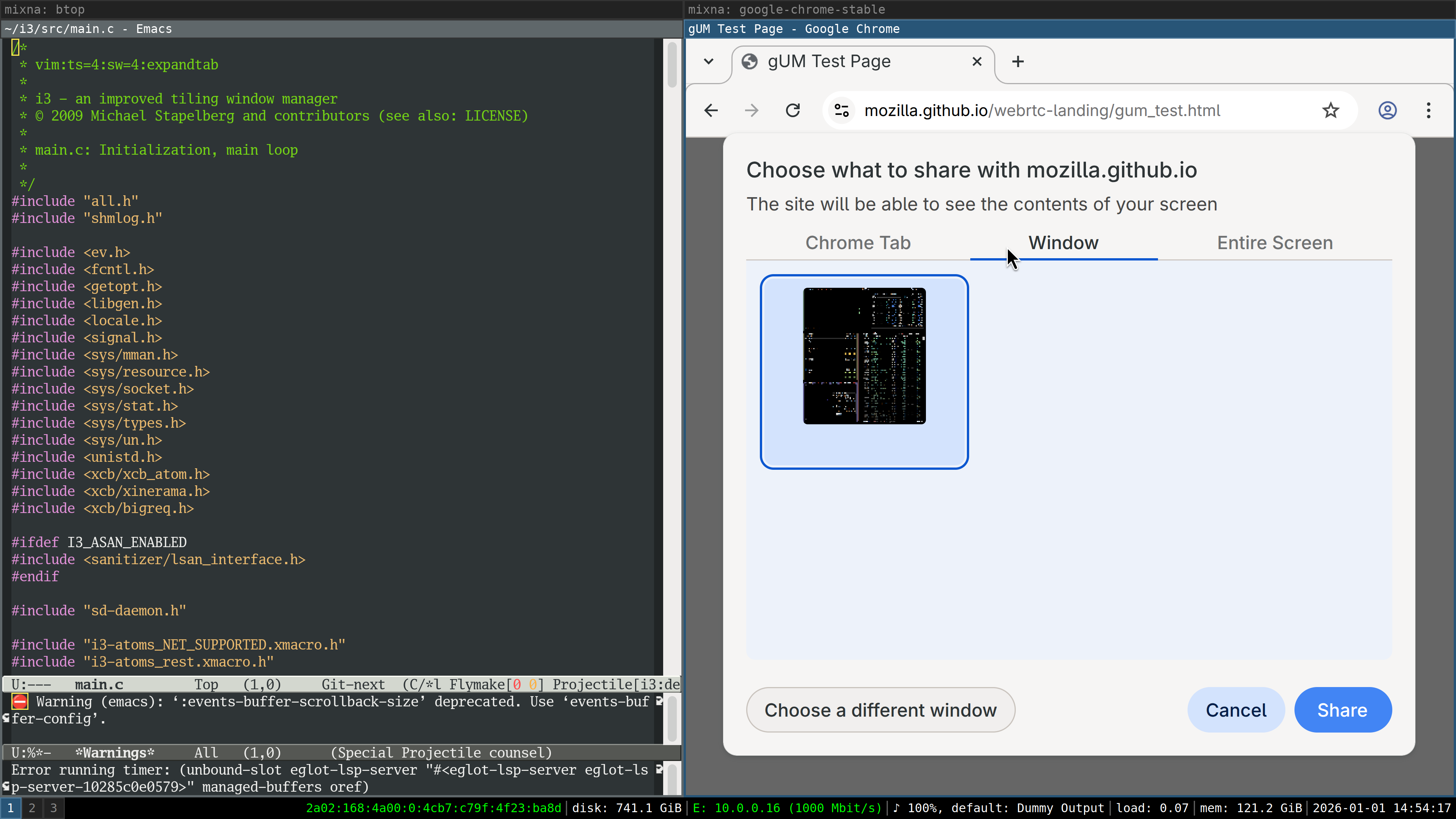The image size is (1456, 819).
Task: Close the gUM Test Page tab
Action: tap(977, 61)
